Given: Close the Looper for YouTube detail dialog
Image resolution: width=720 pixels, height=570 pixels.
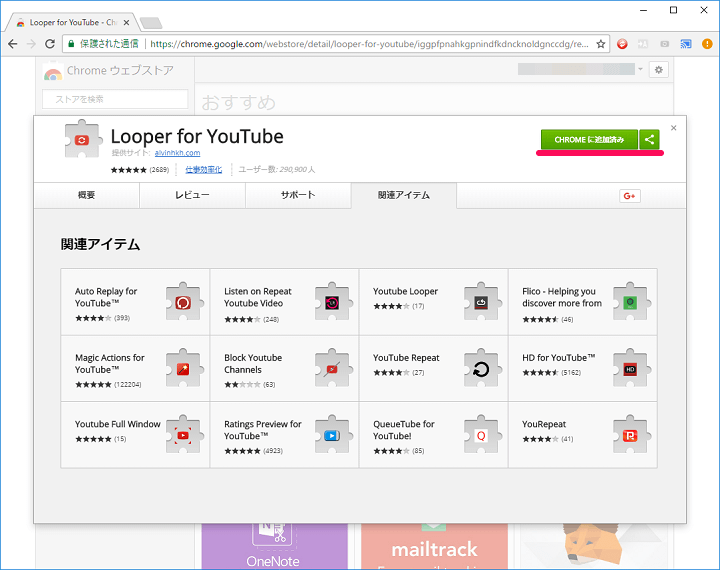Looking at the screenshot, I should pos(674,128).
